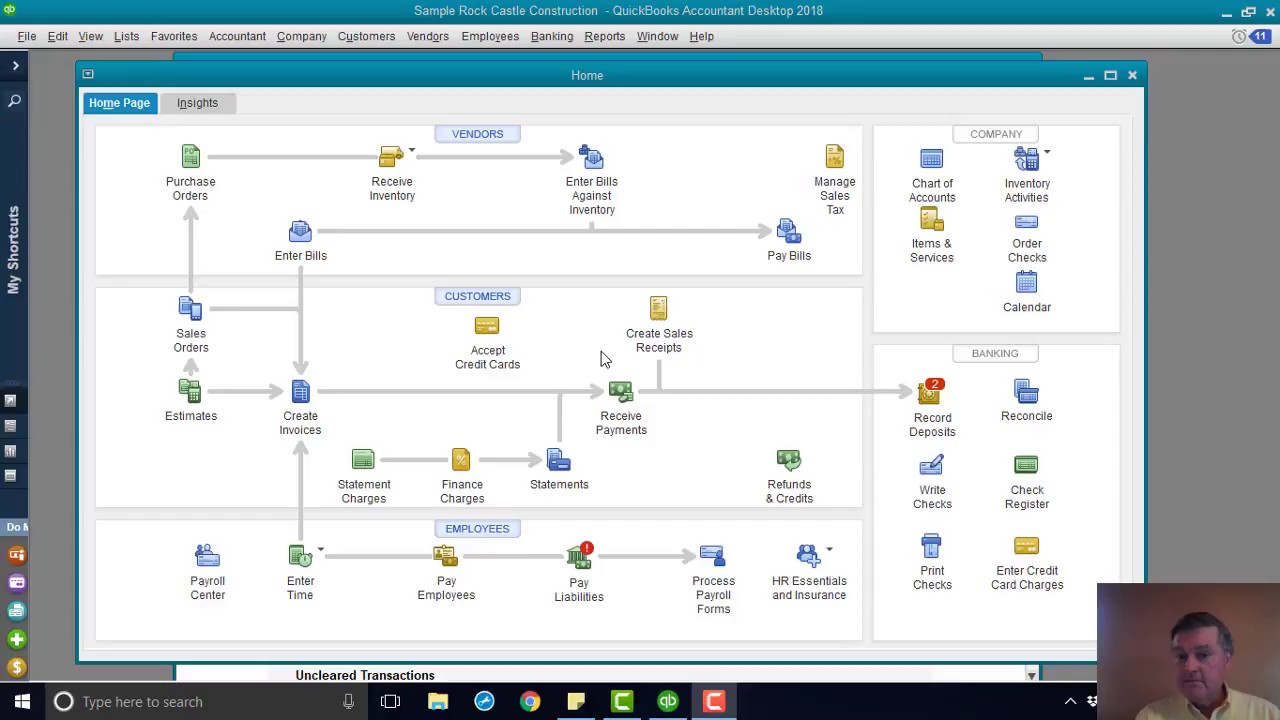Image resolution: width=1280 pixels, height=720 pixels.
Task: Click the Windows Start button
Action: point(22,701)
